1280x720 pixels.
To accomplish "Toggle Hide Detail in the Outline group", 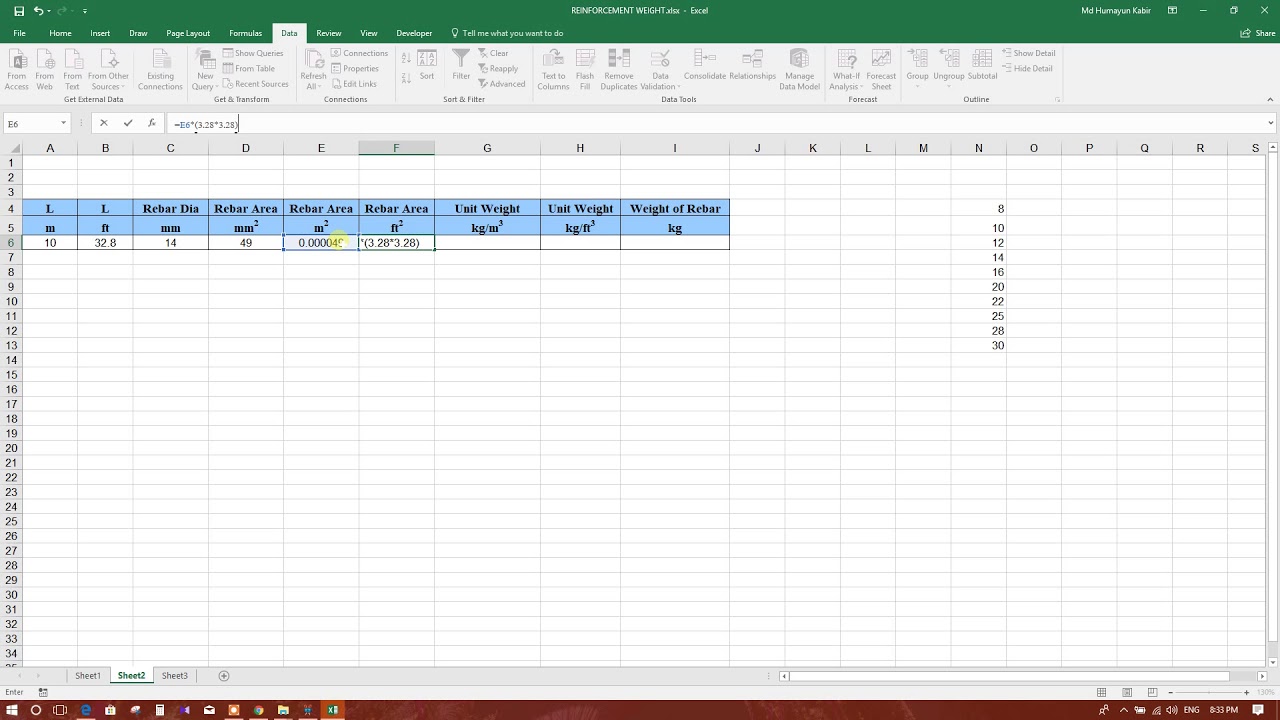I will pyautogui.click(x=1026, y=67).
